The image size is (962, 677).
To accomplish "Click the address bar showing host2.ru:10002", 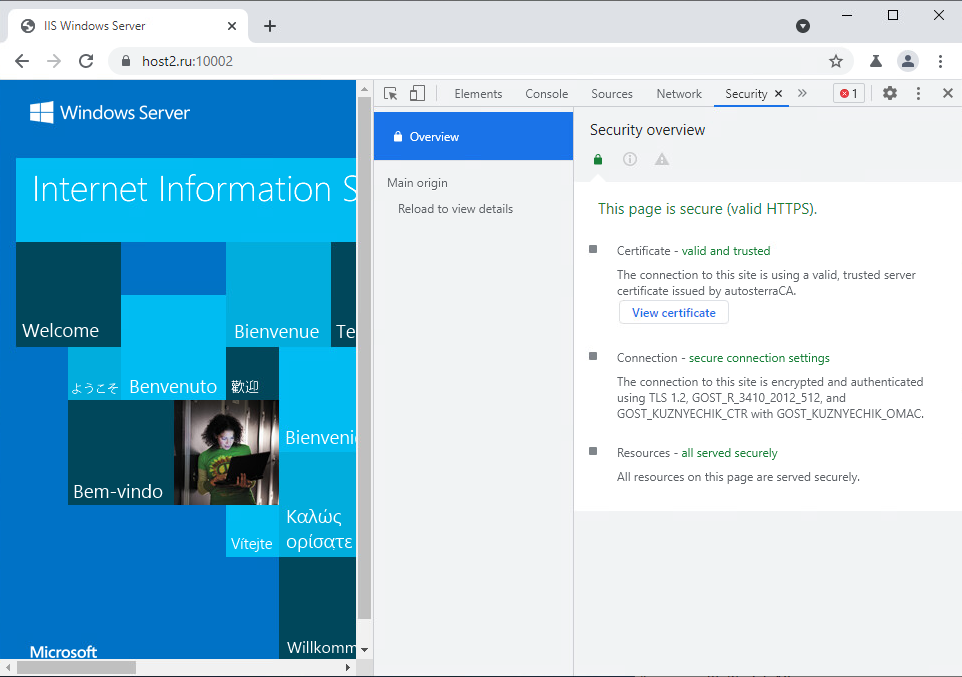I will click(479, 61).
